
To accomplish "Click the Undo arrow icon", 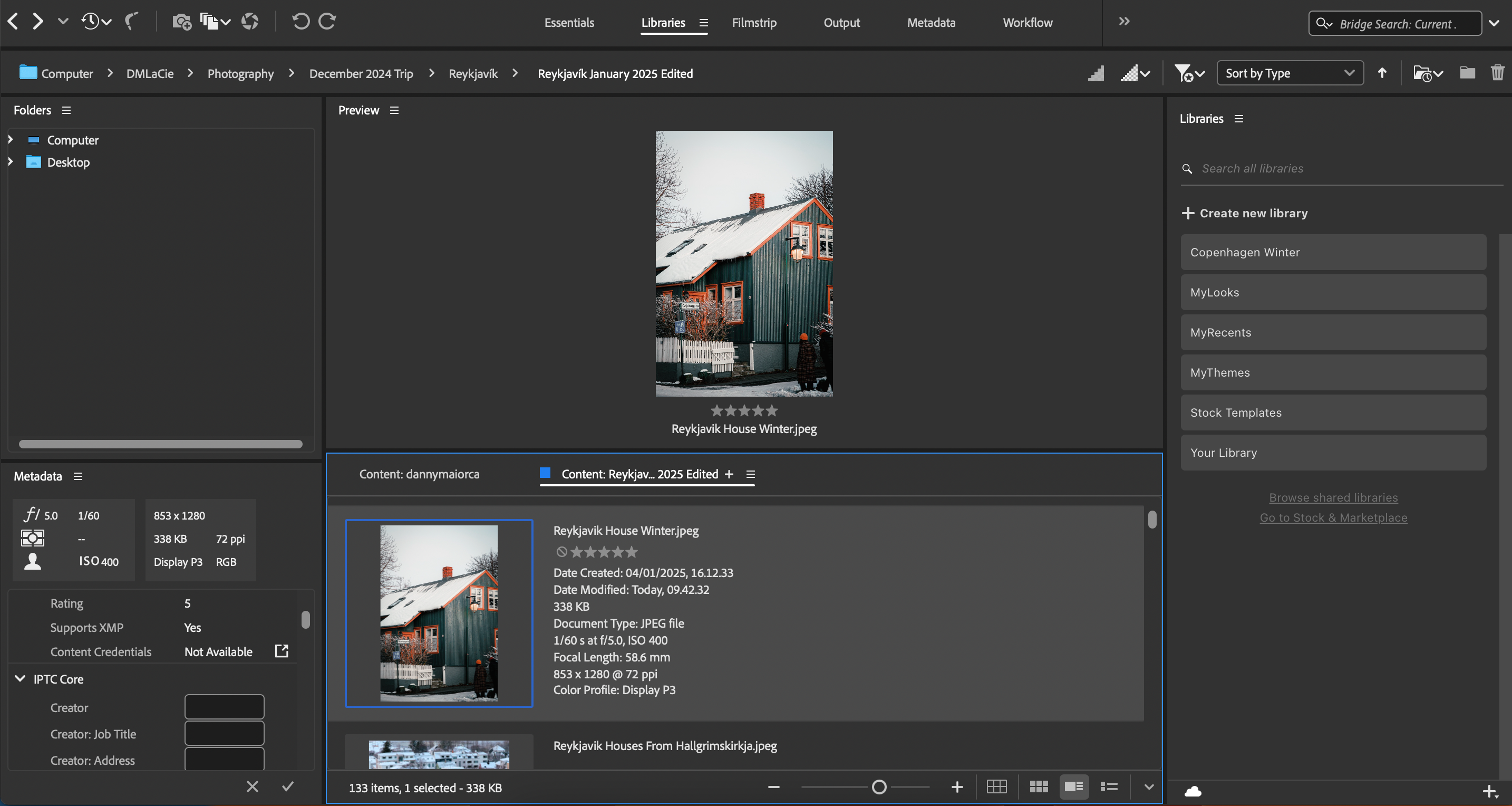I will (301, 21).
